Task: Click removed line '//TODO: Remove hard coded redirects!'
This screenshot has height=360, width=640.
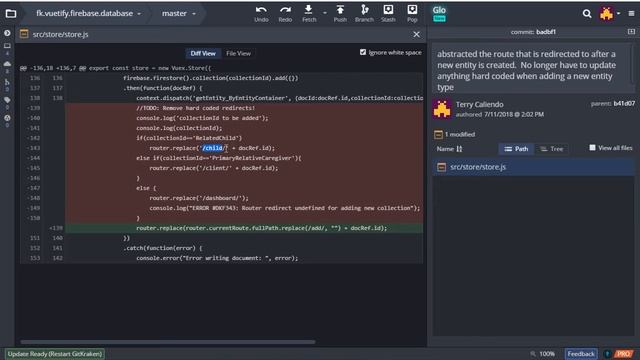Action: coord(196,108)
